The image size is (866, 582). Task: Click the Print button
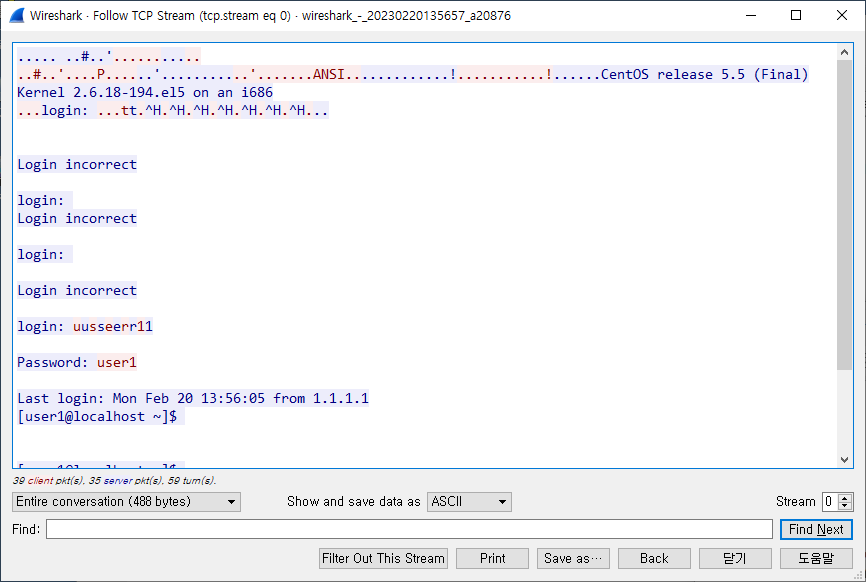tap(492, 559)
